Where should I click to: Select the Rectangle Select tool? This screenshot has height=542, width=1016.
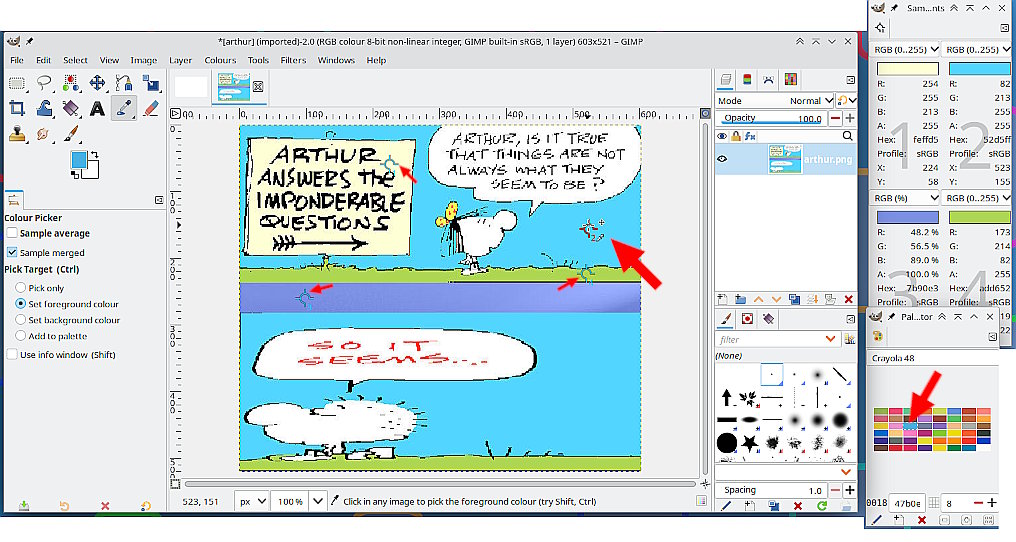pos(17,83)
